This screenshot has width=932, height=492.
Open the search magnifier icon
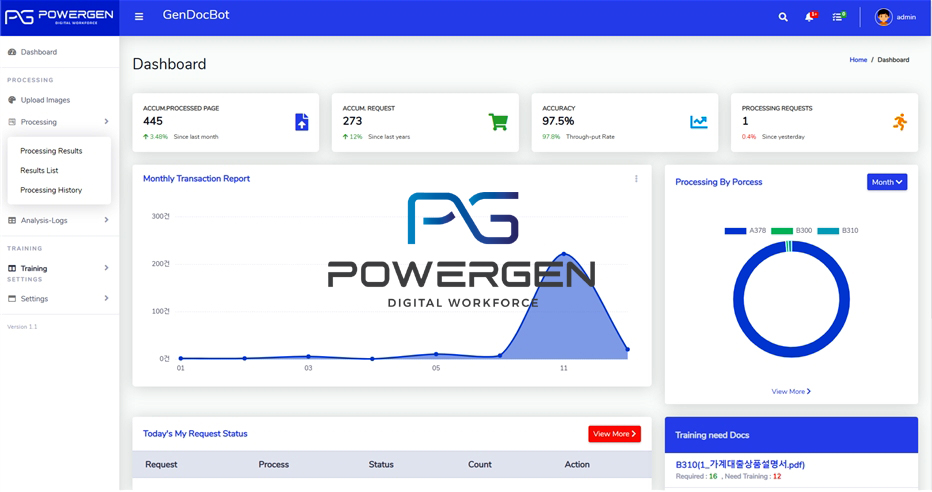point(783,17)
